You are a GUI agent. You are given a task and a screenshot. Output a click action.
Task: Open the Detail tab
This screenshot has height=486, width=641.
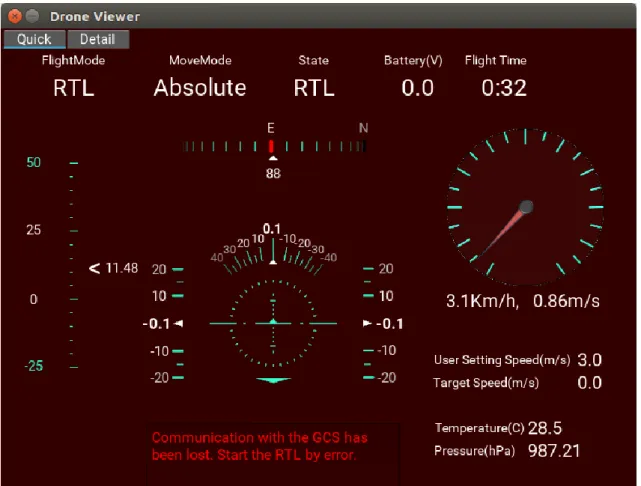(x=98, y=39)
